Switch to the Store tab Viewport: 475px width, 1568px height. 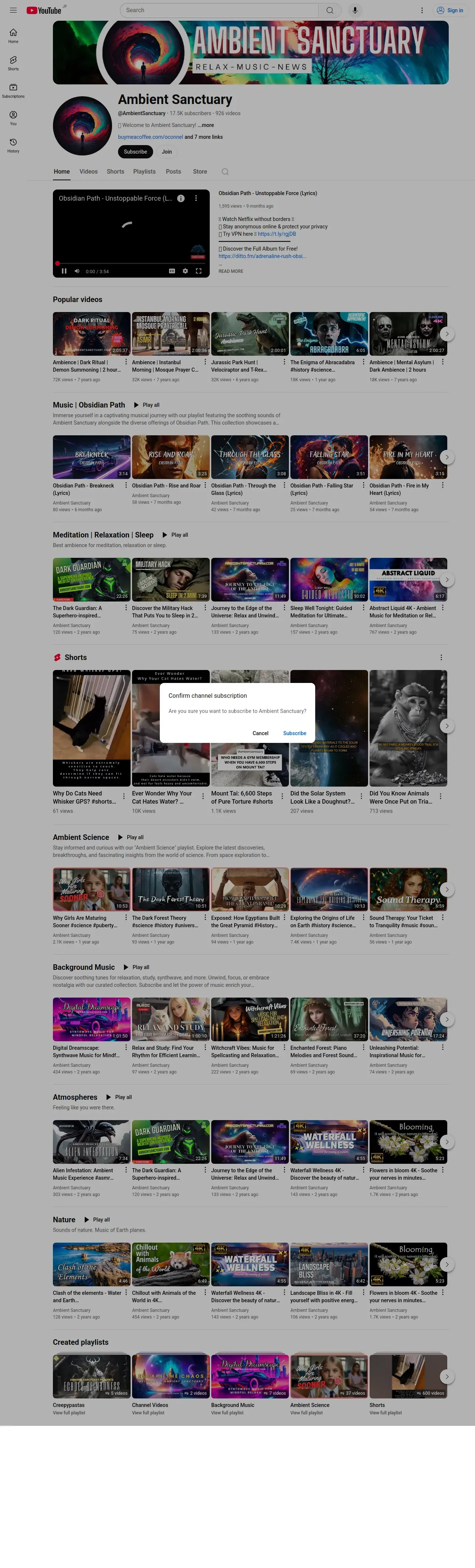(200, 172)
